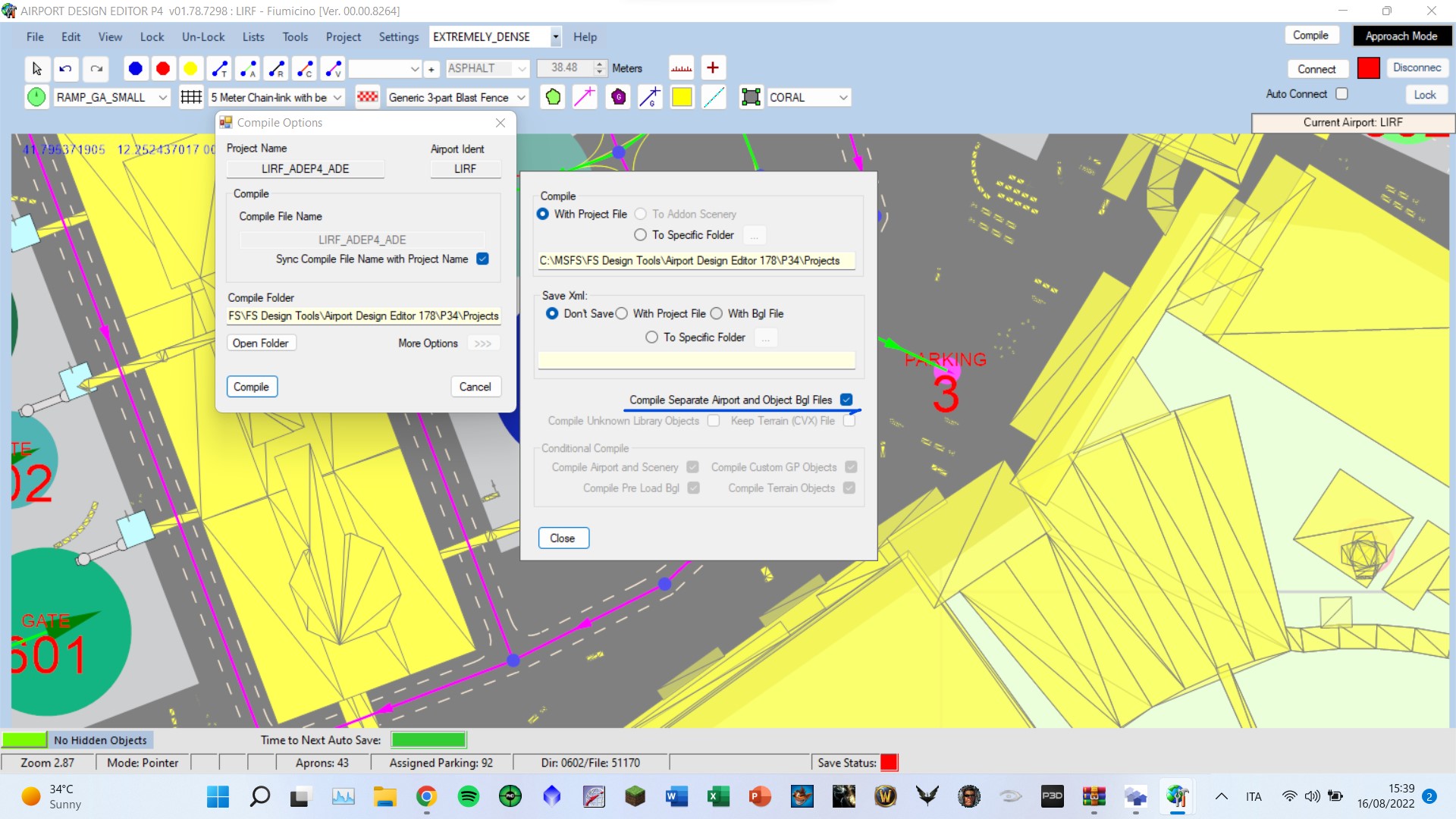Viewport: 1456px width, 819px height.
Task: Enable Auto Connect checkbox
Action: (1341, 94)
